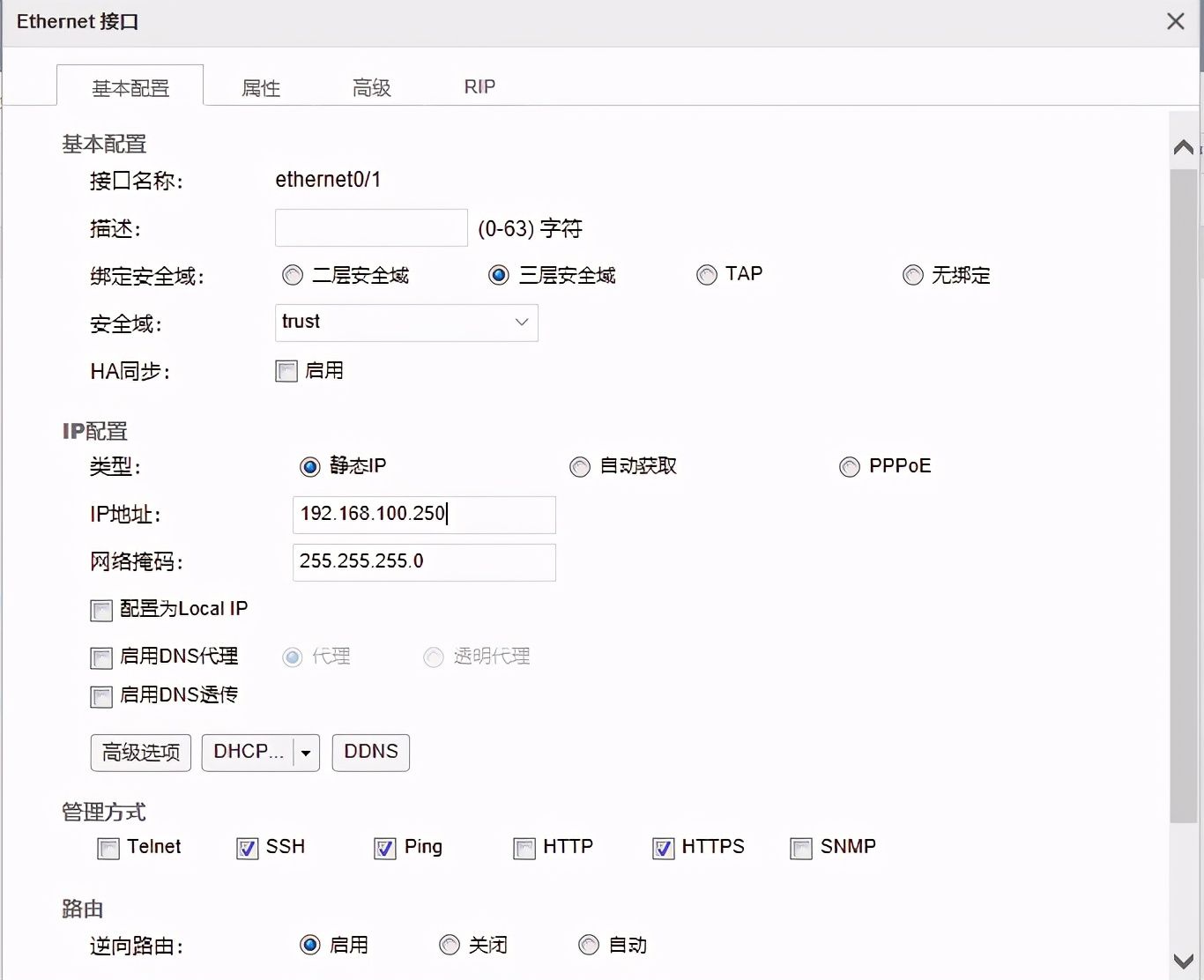The image size is (1204, 980).
Task: Click the vertical scrollbar thumb
Action: click(1184, 496)
